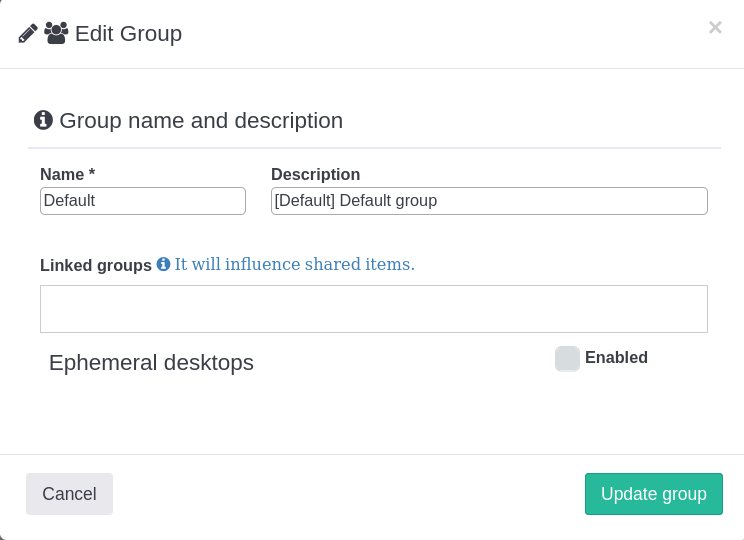The height and width of the screenshot is (540, 744).
Task: Click the Ephemeral desktops section heading
Action: point(151,363)
